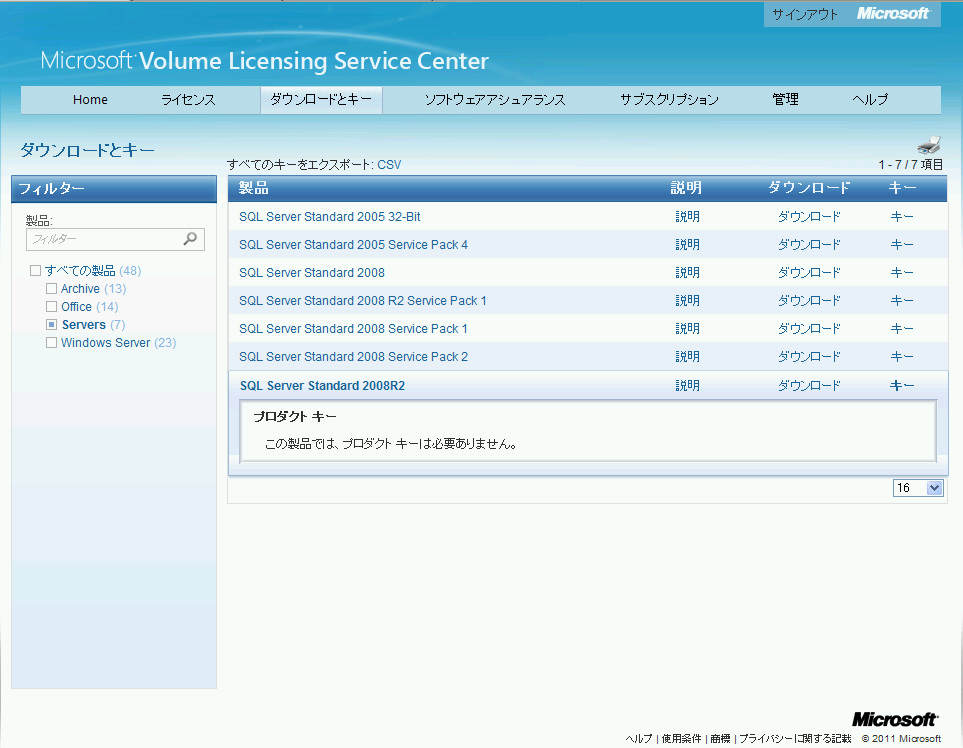Click キー for SQL Server Standard 2008R2
The height and width of the screenshot is (748, 963).
click(902, 386)
